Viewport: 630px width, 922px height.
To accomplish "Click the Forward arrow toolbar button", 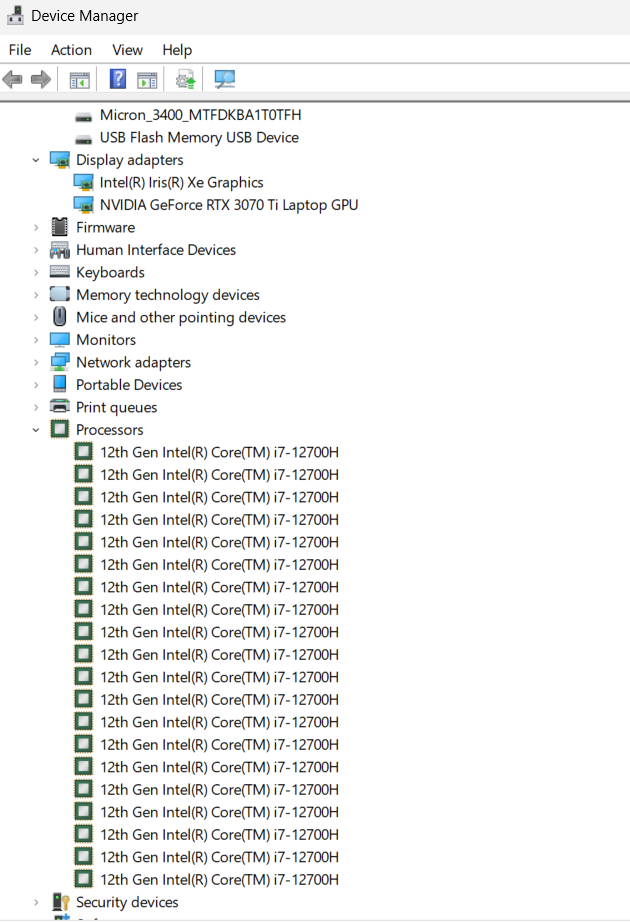I will (41, 79).
